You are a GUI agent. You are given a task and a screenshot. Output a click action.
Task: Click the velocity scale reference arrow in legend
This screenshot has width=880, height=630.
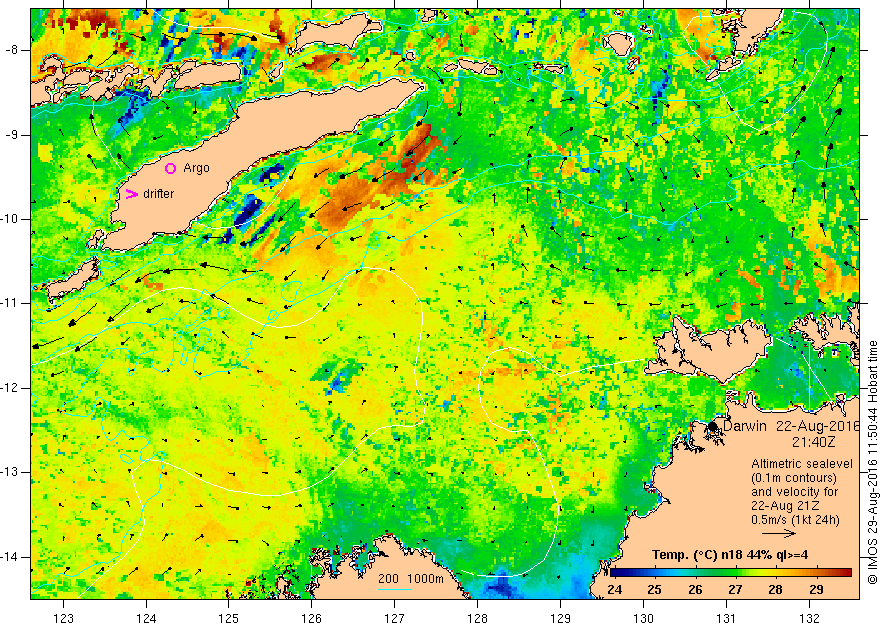click(x=779, y=533)
